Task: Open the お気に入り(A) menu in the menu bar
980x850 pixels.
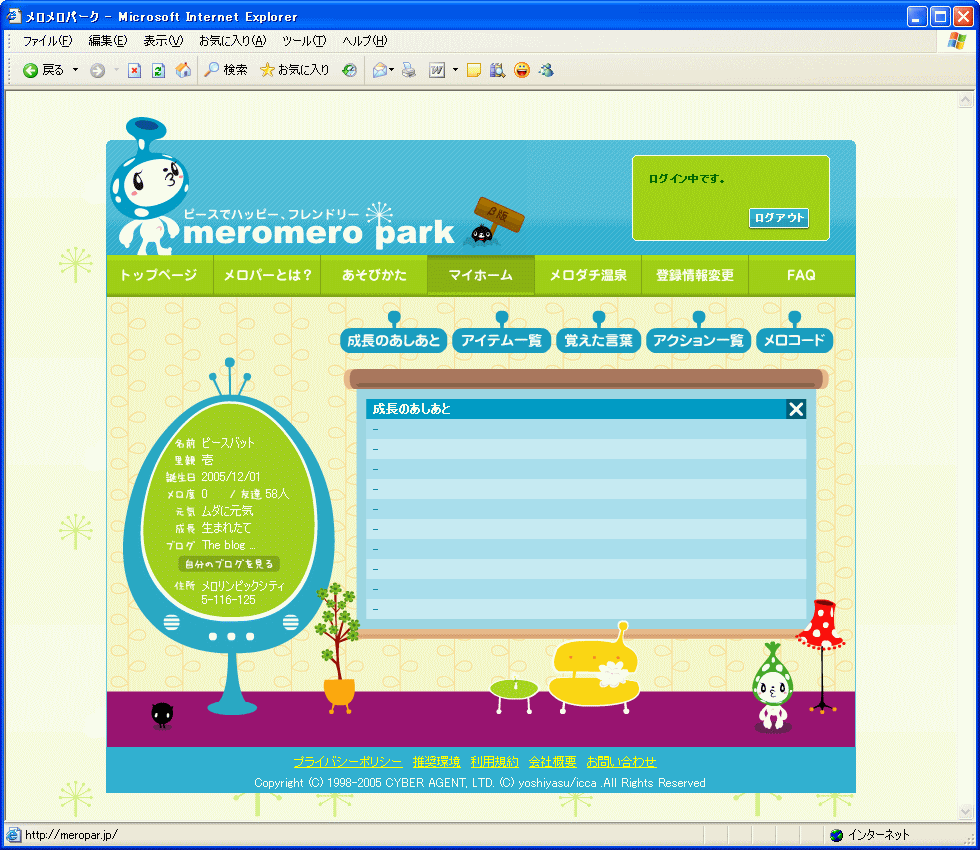Action: [x=232, y=41]
